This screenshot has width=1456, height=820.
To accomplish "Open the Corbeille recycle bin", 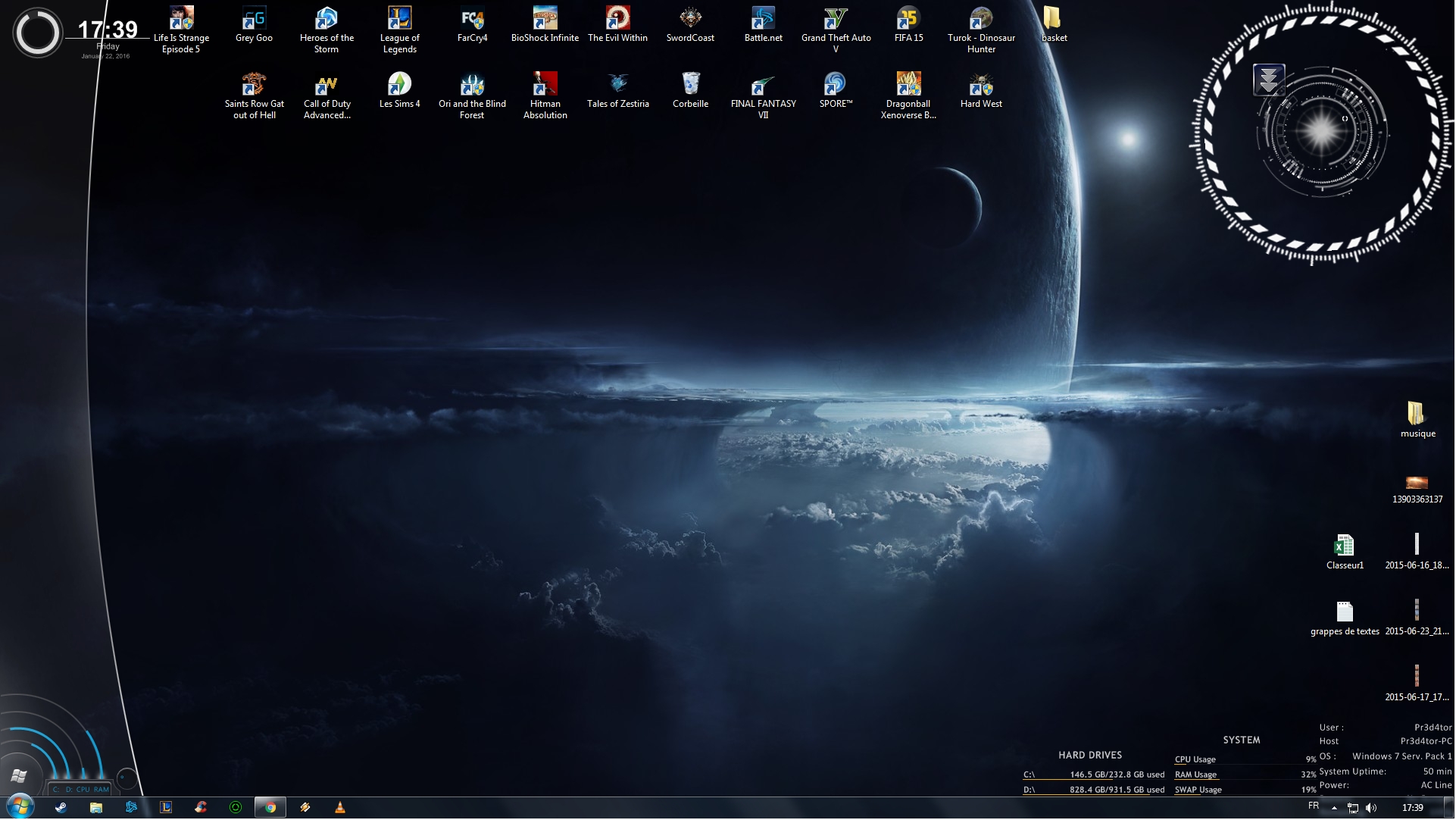I will [x=691, y=91].
